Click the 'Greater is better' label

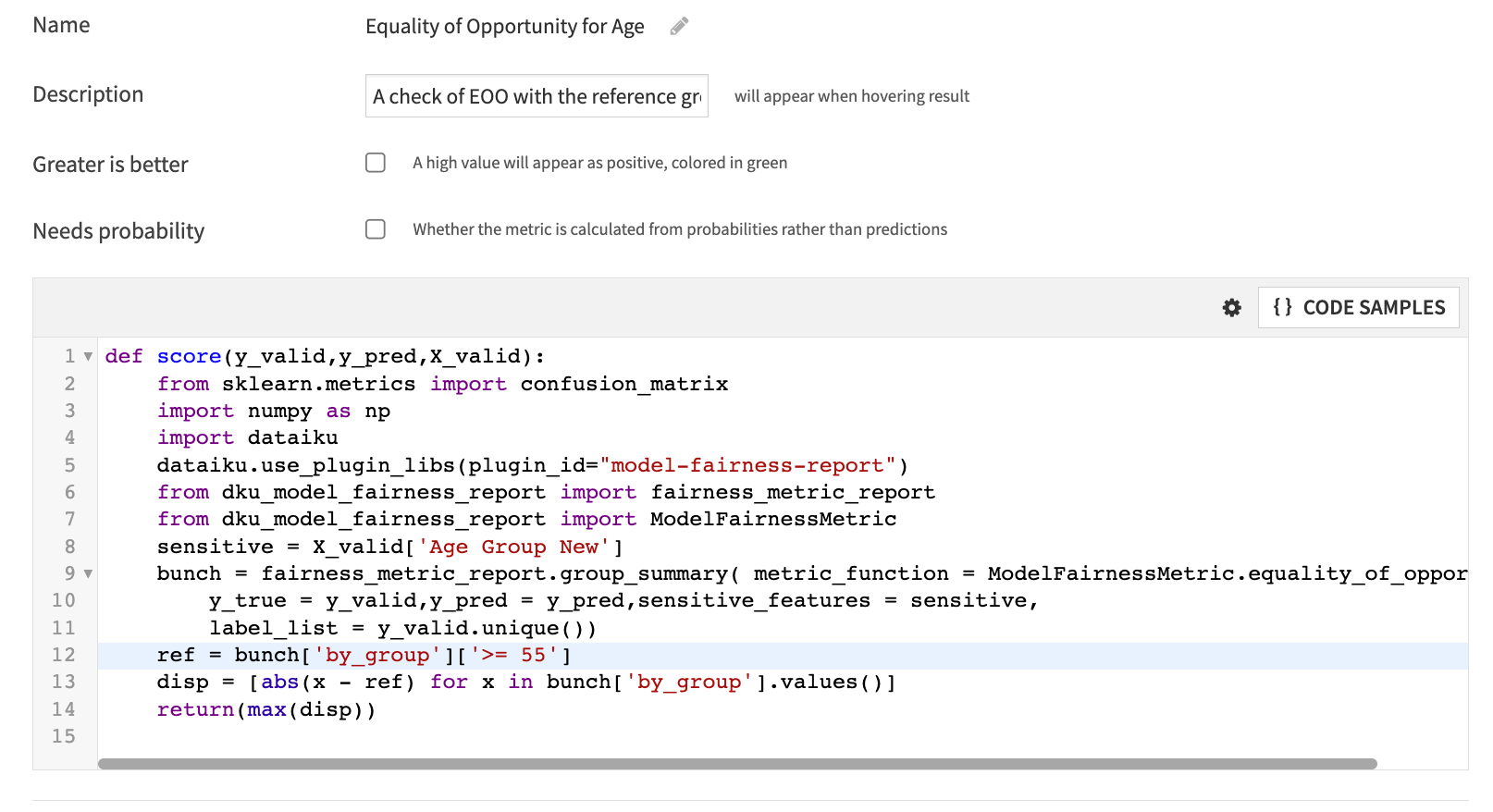pyautogui.click(x=110, y=165)
